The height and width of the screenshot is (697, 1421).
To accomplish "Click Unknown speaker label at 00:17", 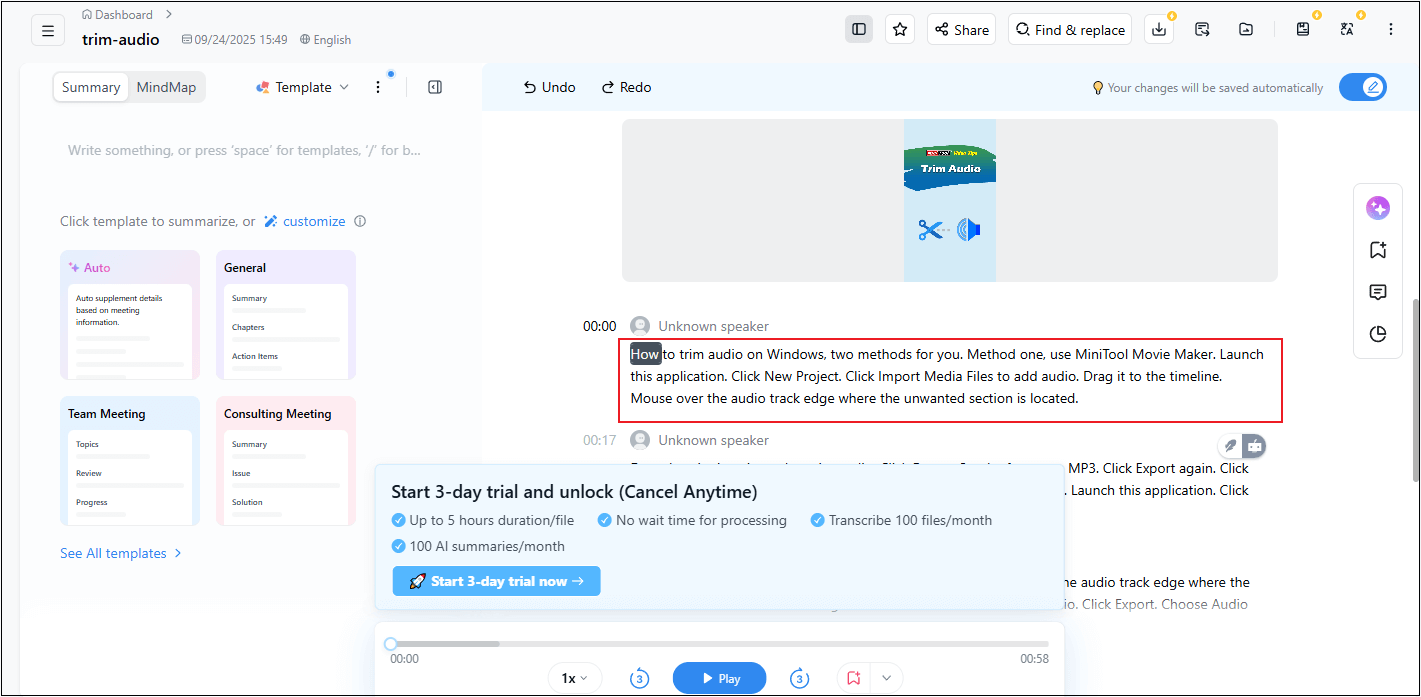I will point(714,440).
